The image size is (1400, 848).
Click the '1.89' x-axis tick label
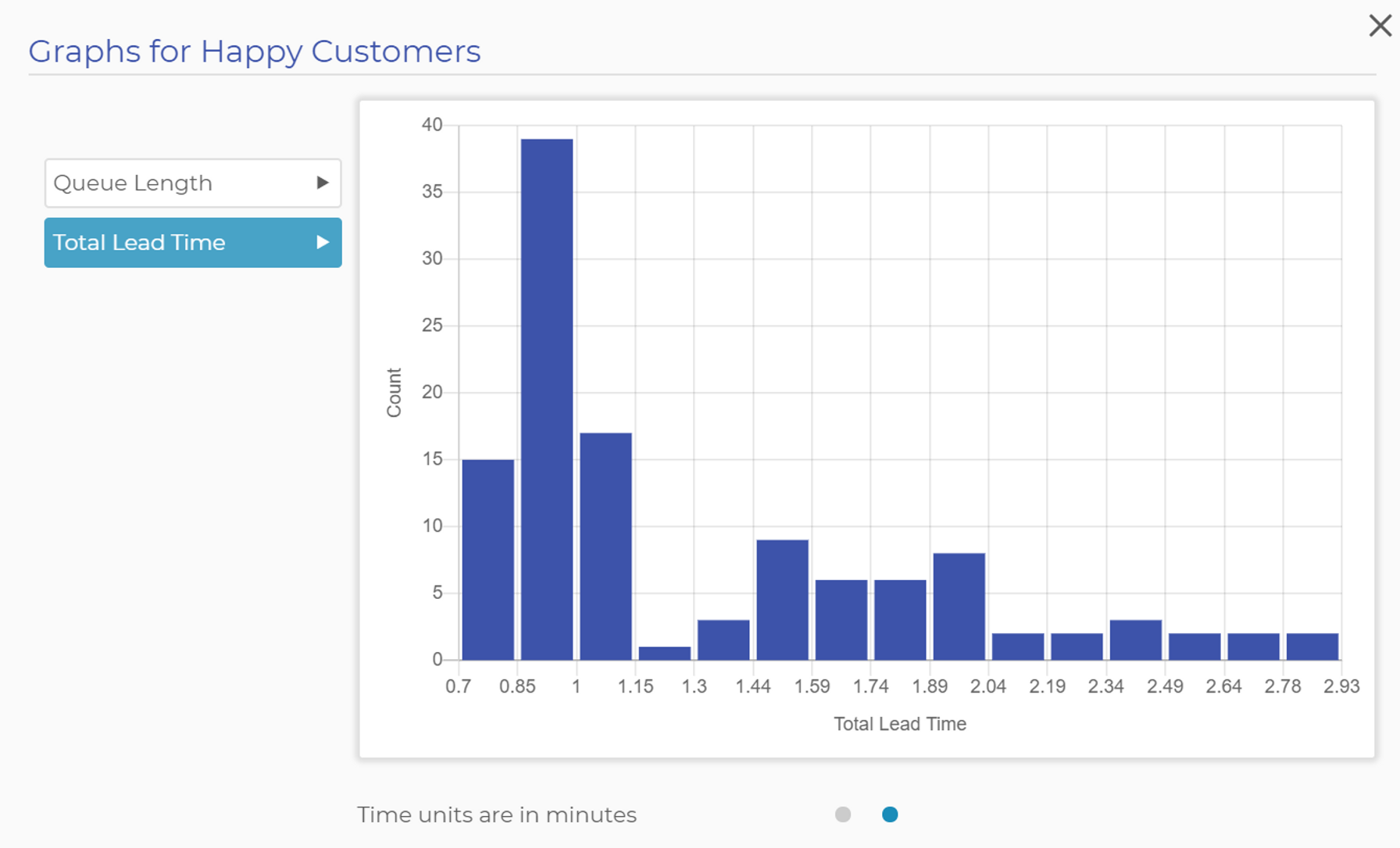[x=930, y=686]
